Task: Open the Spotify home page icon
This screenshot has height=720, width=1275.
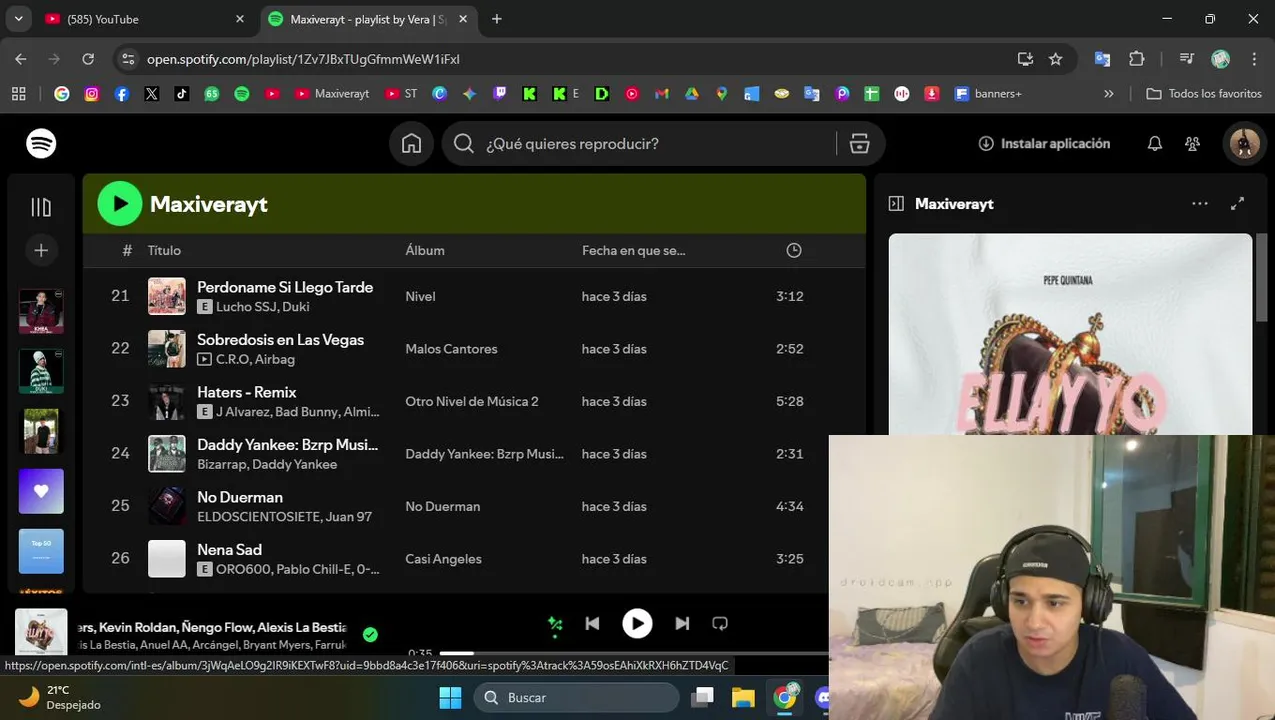Action: (411, 144)
